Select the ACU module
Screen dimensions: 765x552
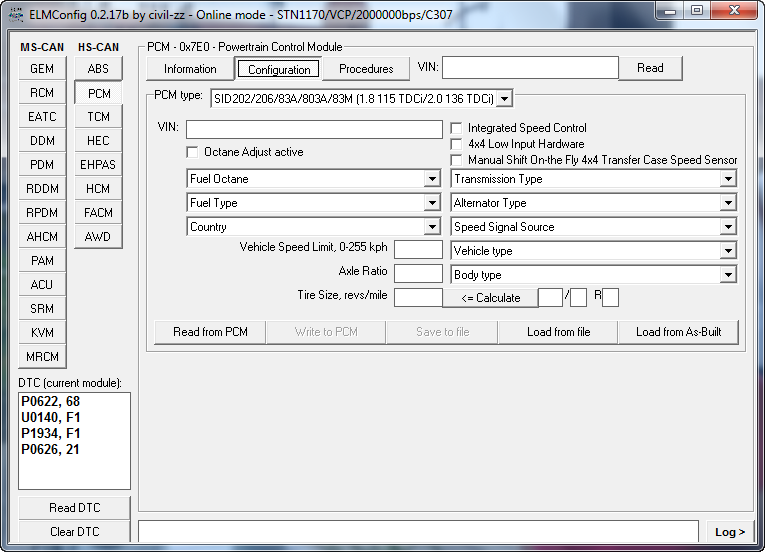pos(42,285)
